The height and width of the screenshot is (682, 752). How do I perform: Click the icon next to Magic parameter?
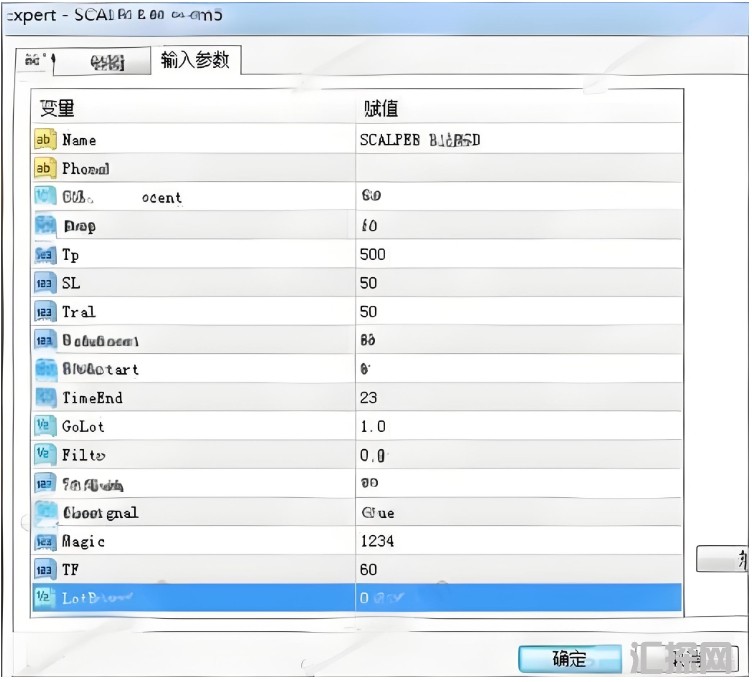[45, 541]
